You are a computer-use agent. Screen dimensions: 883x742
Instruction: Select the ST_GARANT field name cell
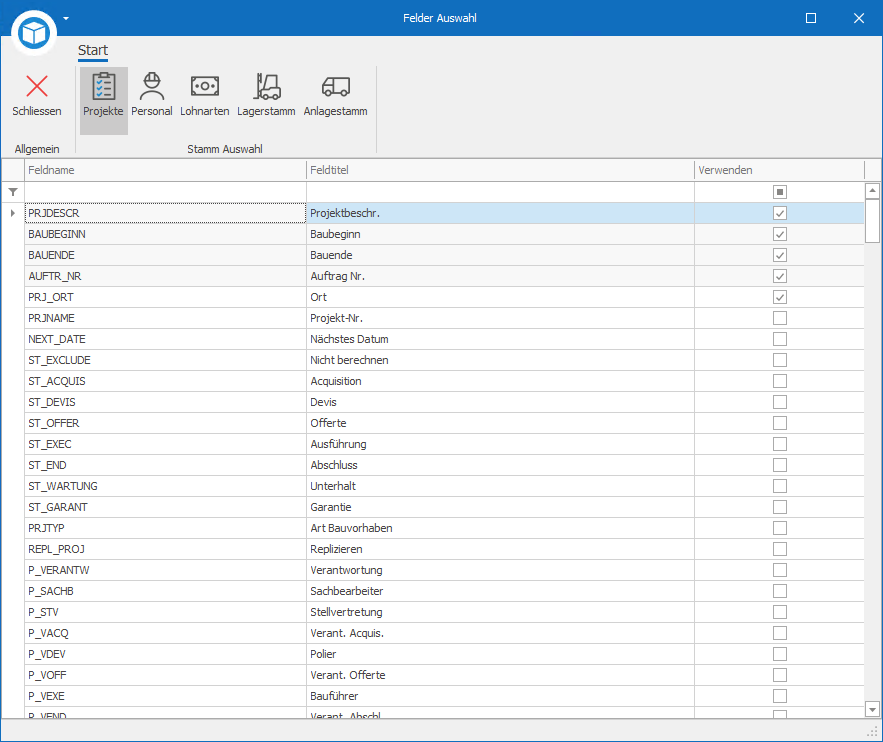[x=165, y=507]
